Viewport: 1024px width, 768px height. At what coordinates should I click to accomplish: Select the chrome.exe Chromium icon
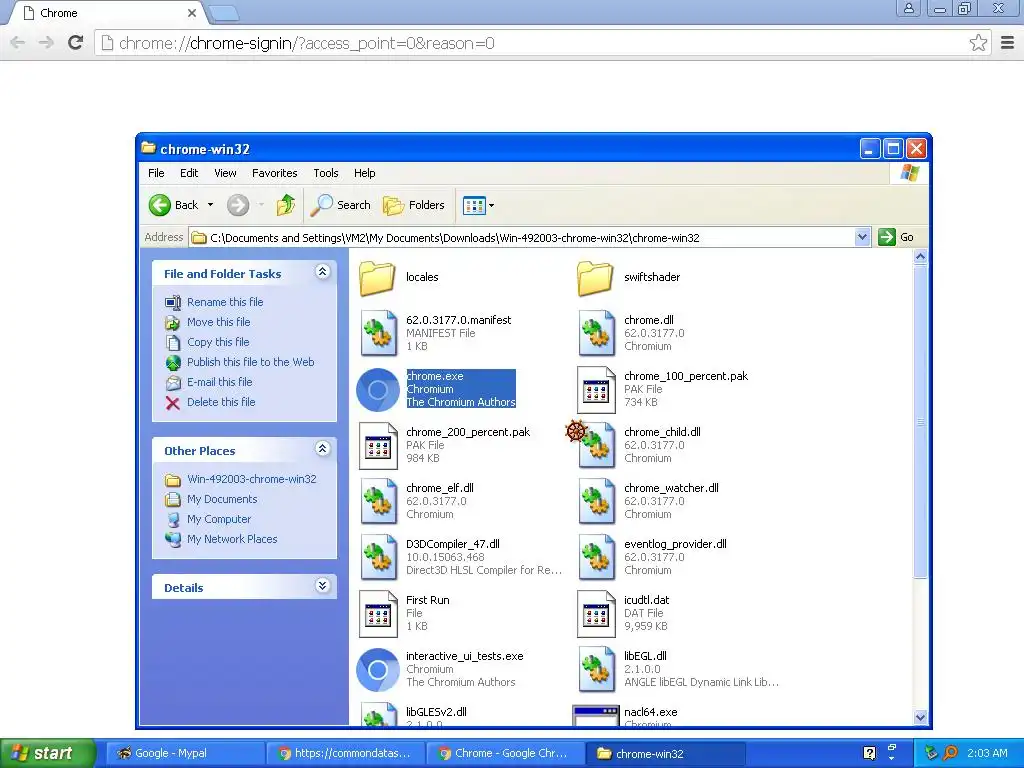[377, 390]
